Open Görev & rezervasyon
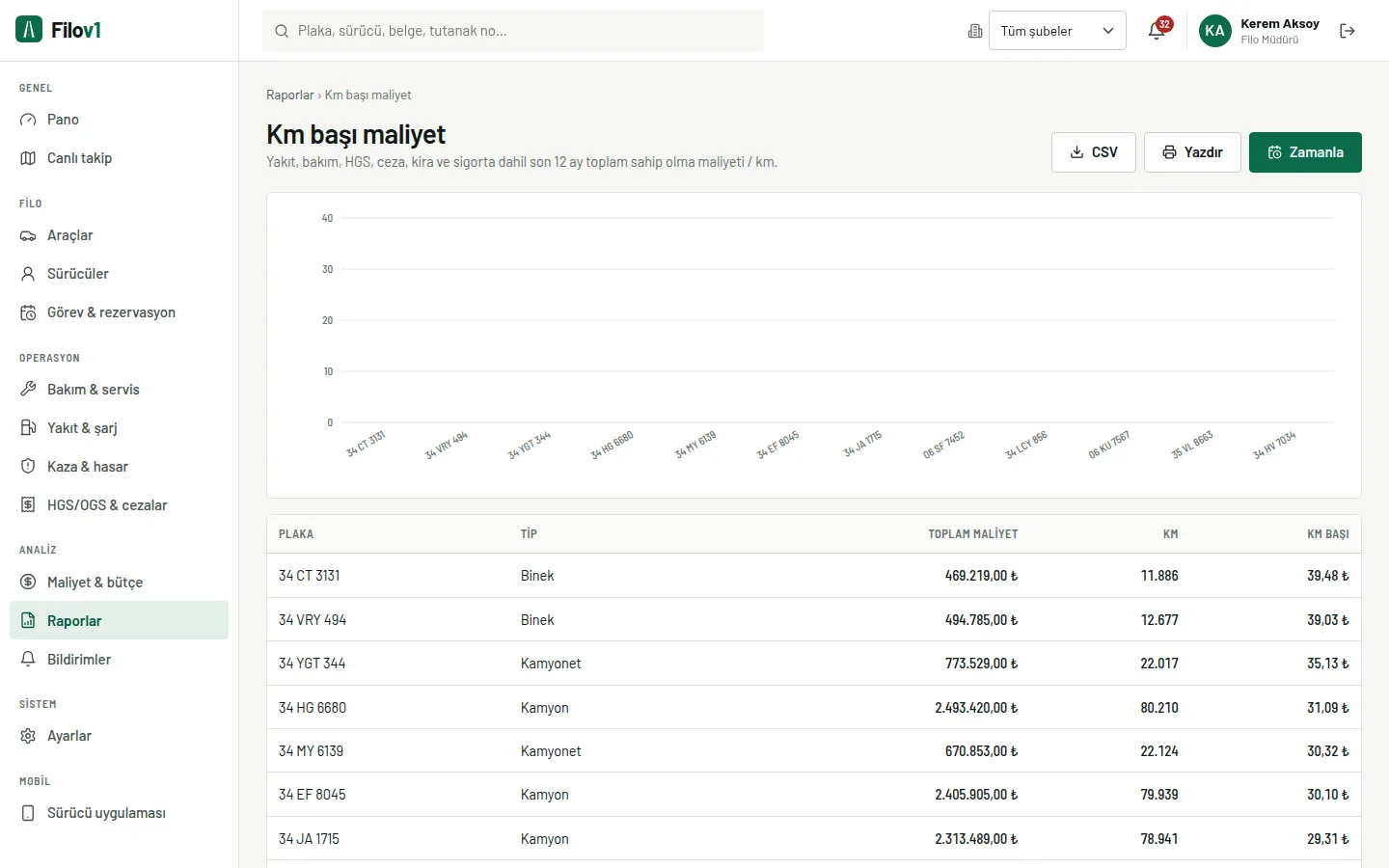The height and width of the screenshot is (868, 1389). point(119,312)
